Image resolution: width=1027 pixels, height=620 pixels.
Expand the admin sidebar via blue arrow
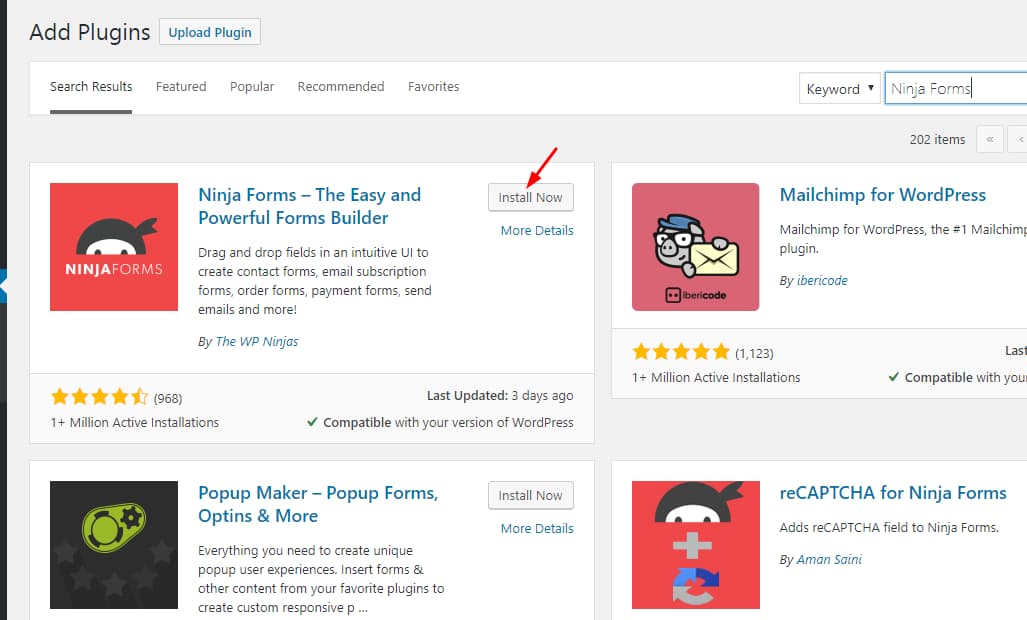(x=3, y=287)
